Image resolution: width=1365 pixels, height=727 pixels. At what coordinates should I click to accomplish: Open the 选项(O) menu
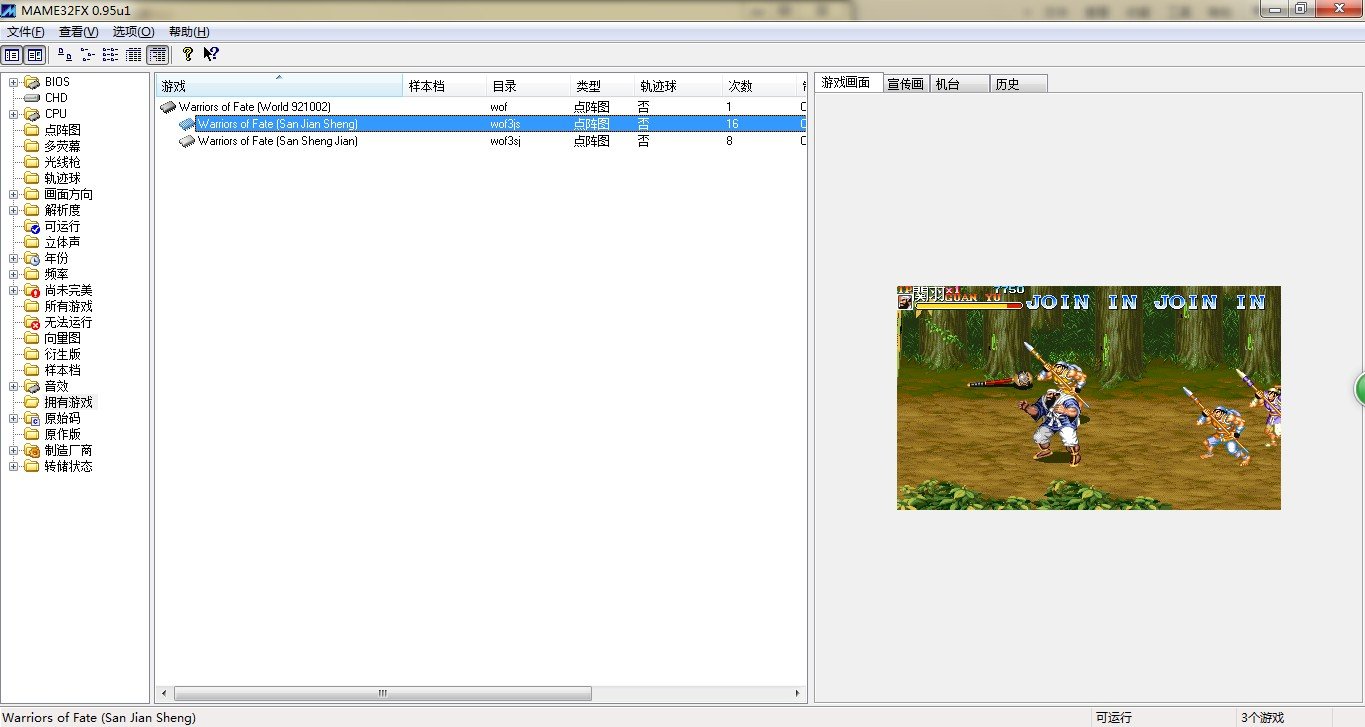[133, 32]
